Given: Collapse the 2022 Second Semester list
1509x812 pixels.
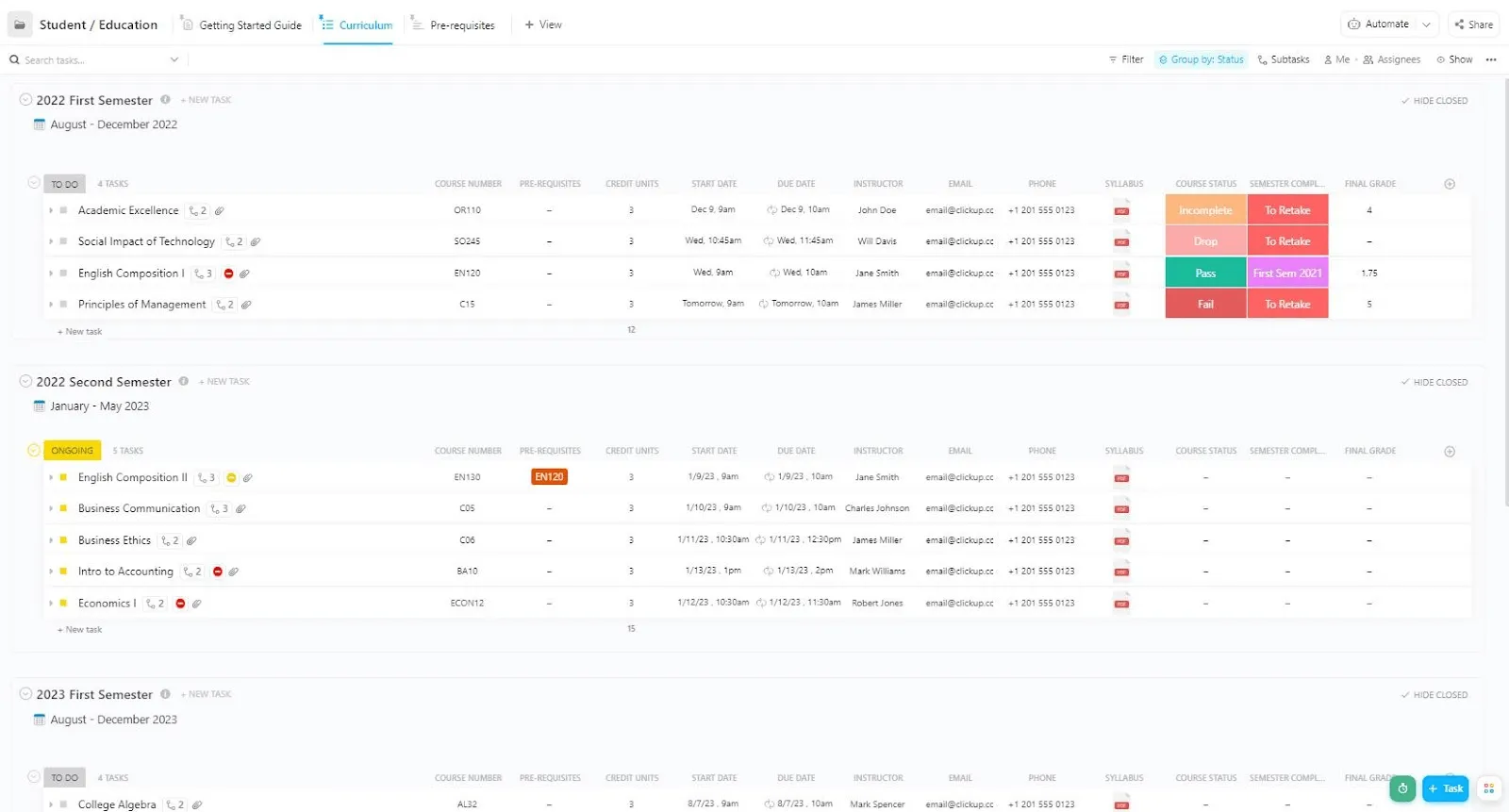Looking at the screenshot, I should [x=26, y=381].
